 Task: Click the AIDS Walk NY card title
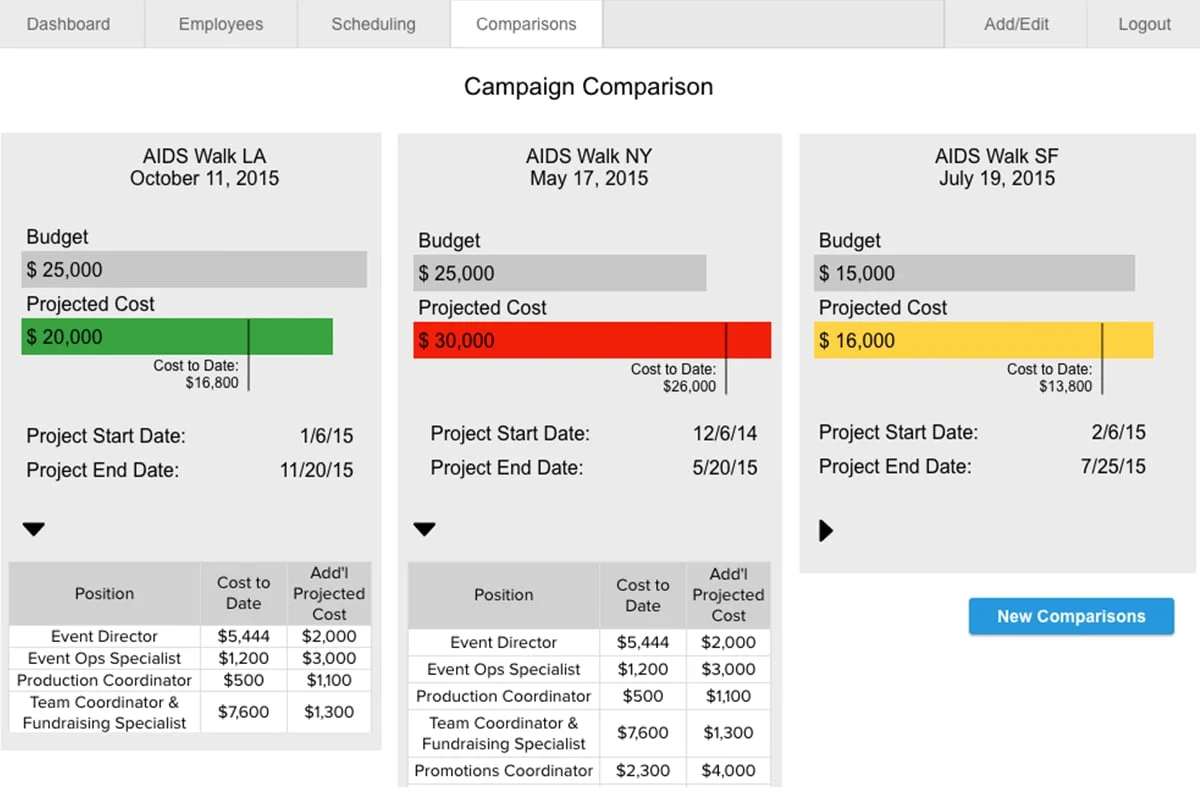point(589,168)
